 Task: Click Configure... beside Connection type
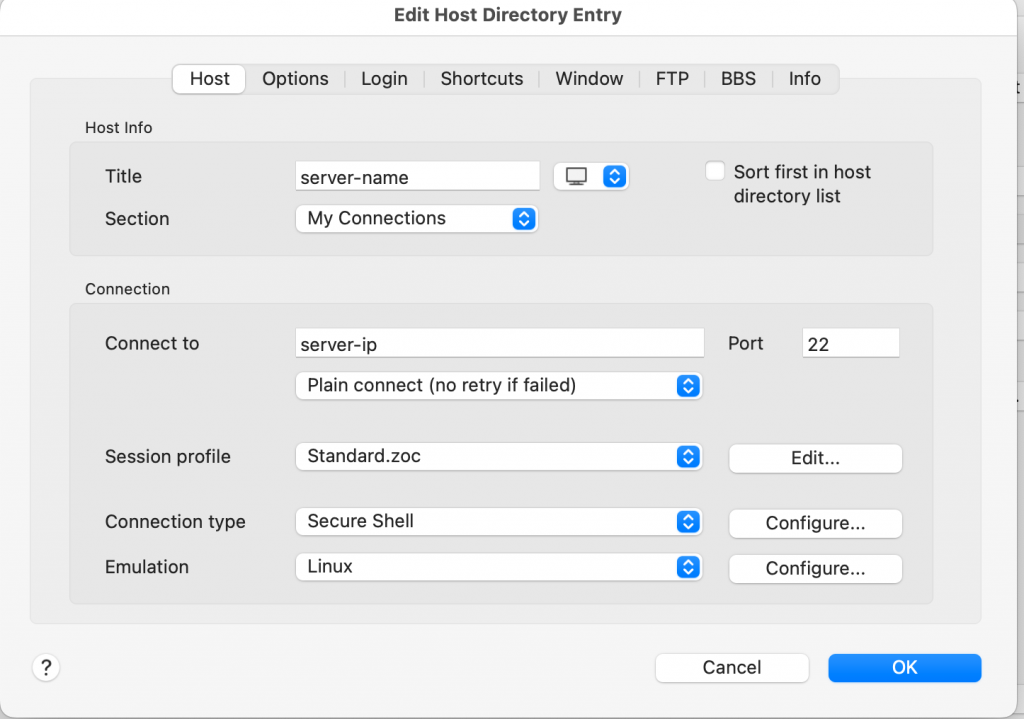pos(815,523)
